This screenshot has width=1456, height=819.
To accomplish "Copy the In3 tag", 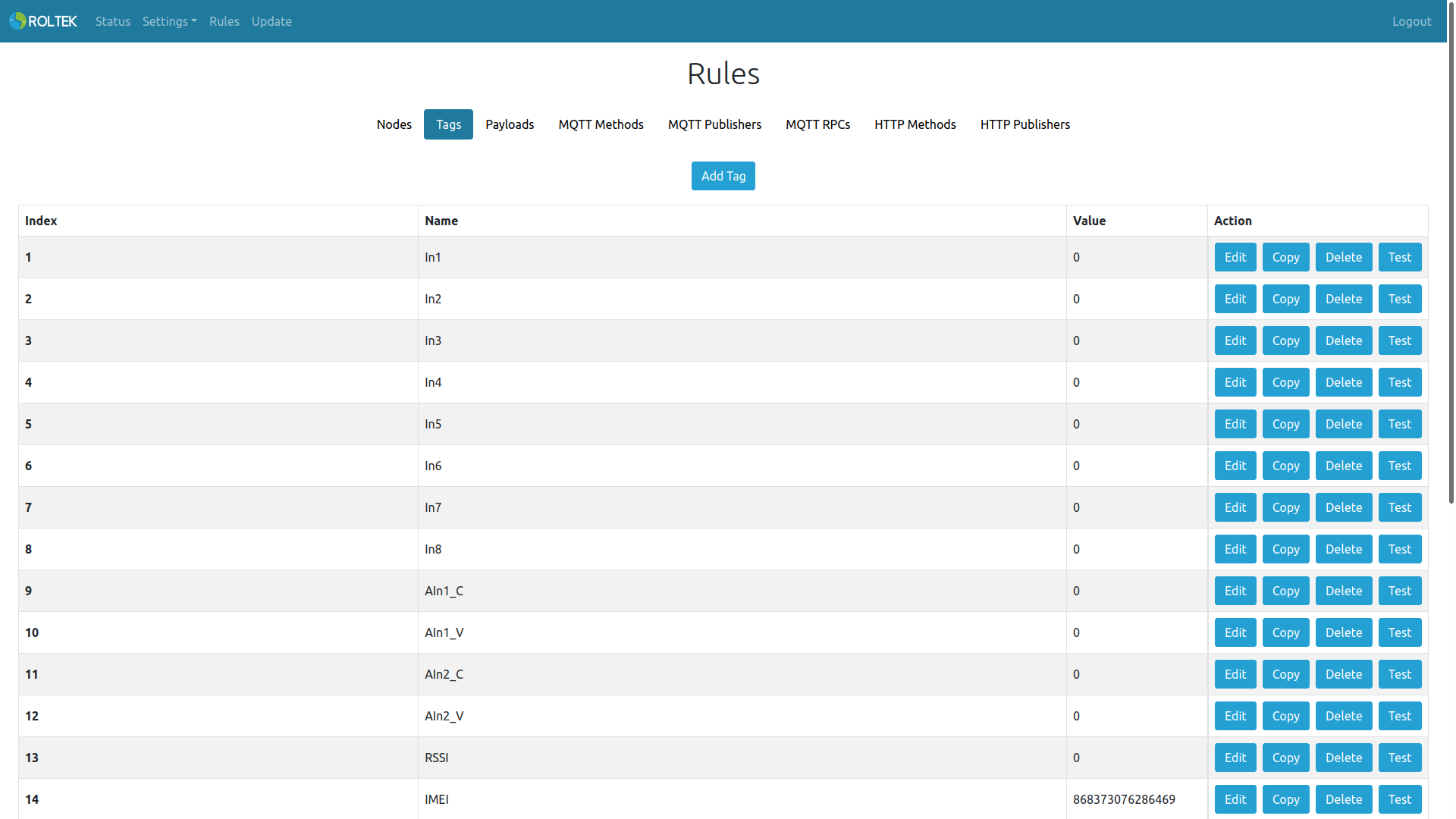I will click(x=1285, y=340).
